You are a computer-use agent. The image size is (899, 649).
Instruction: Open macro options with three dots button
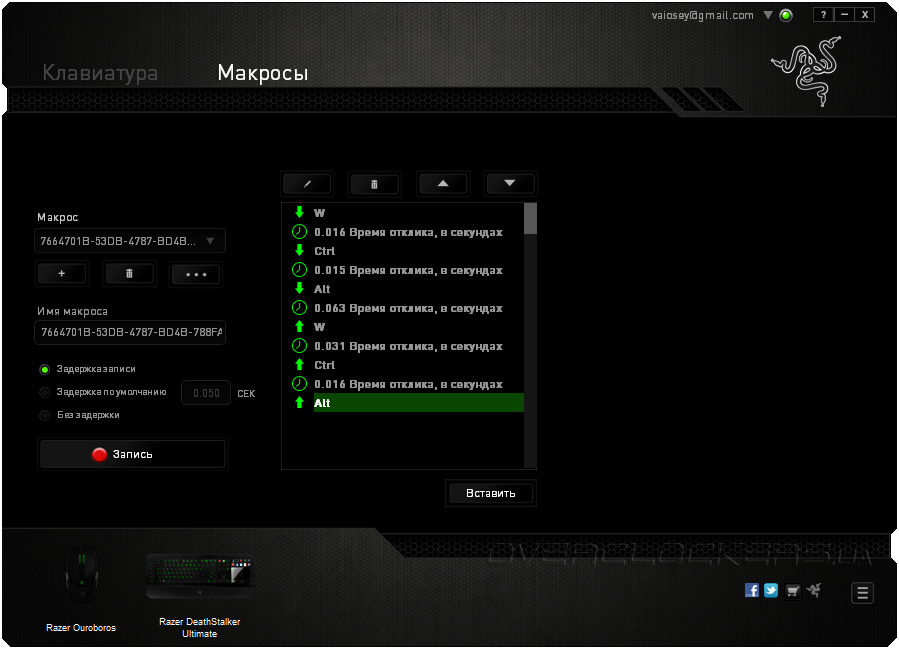[x=196, y=274]
